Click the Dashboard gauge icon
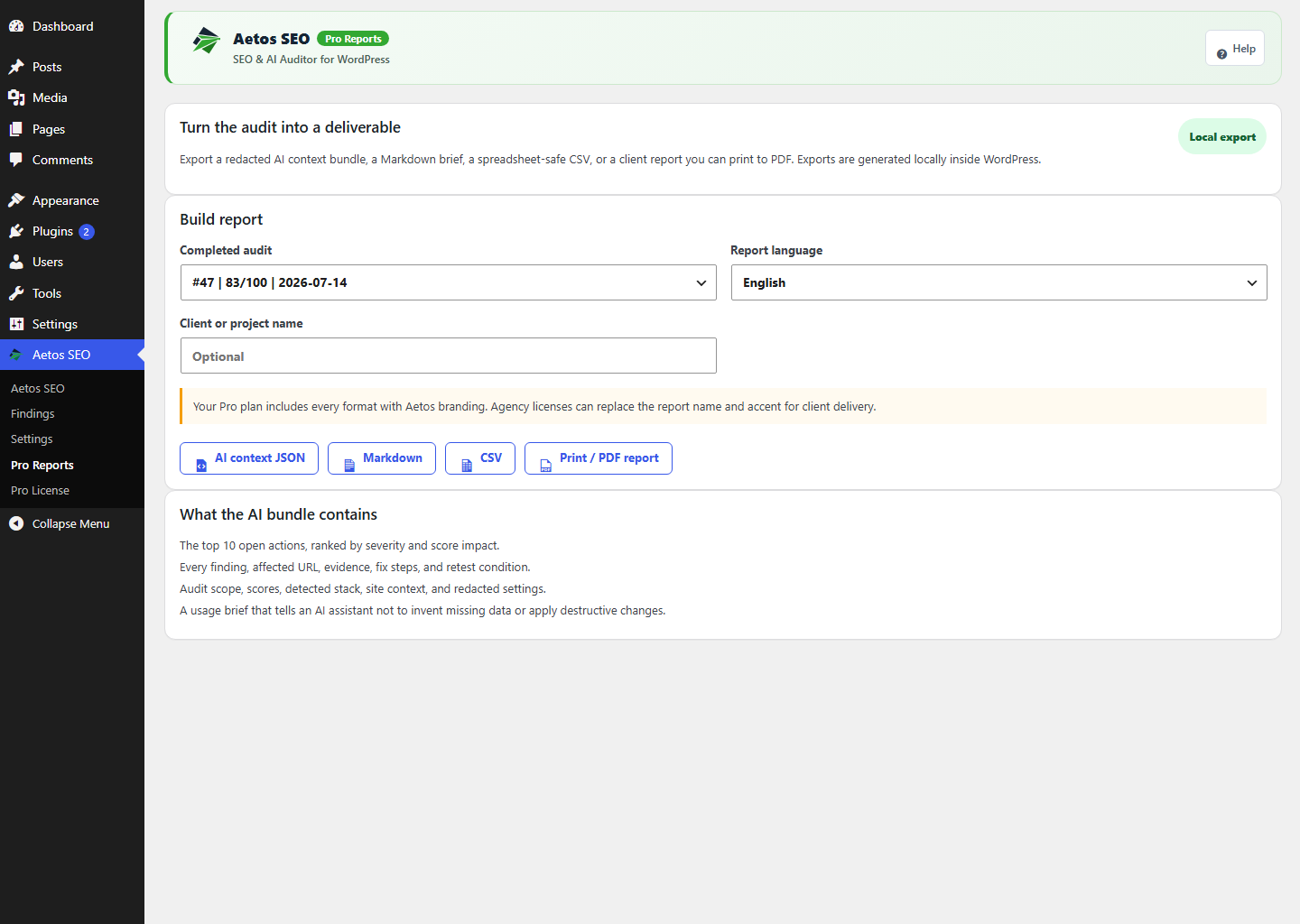This screenshot has height=924, width=1300. tap(16, 26)
